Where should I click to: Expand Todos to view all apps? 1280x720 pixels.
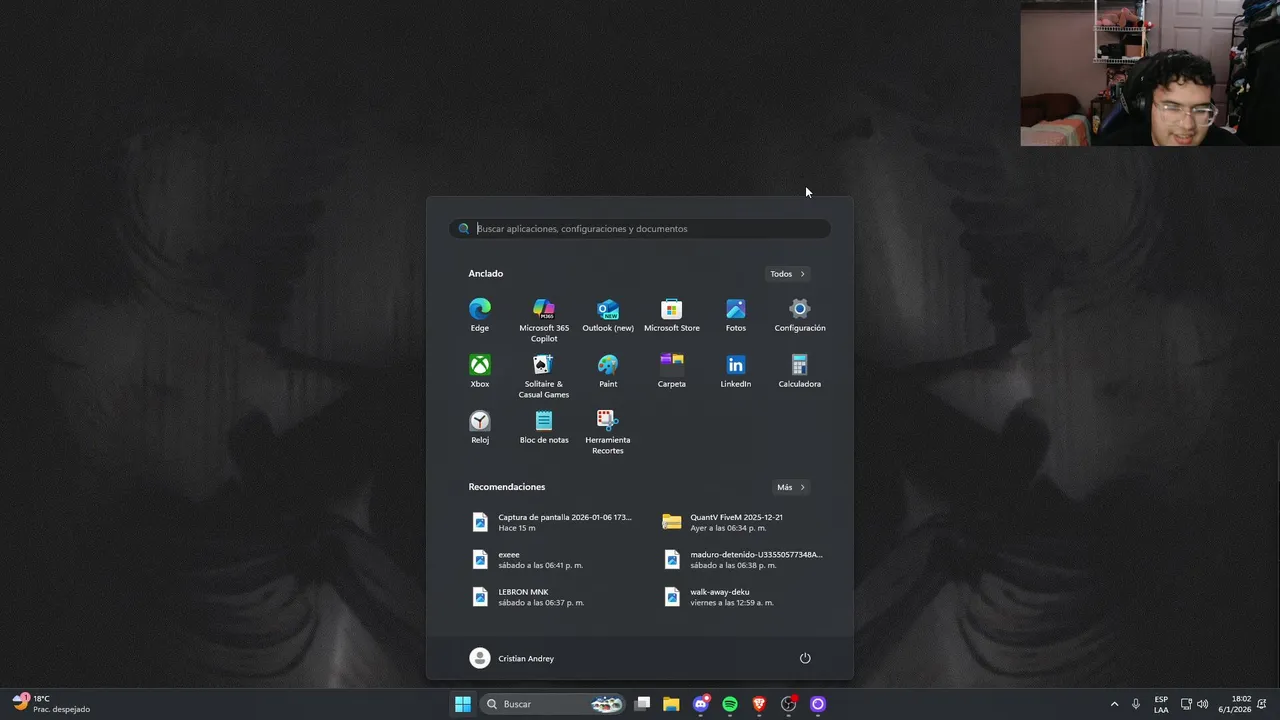coord(788,274)
